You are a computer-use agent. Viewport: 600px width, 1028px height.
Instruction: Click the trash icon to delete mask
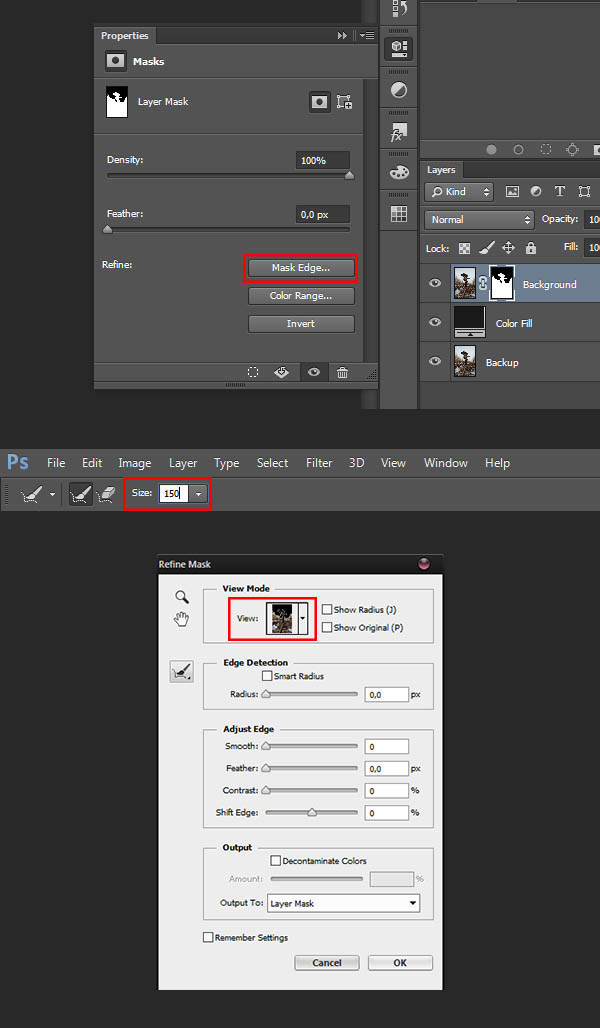pos(342,372)
